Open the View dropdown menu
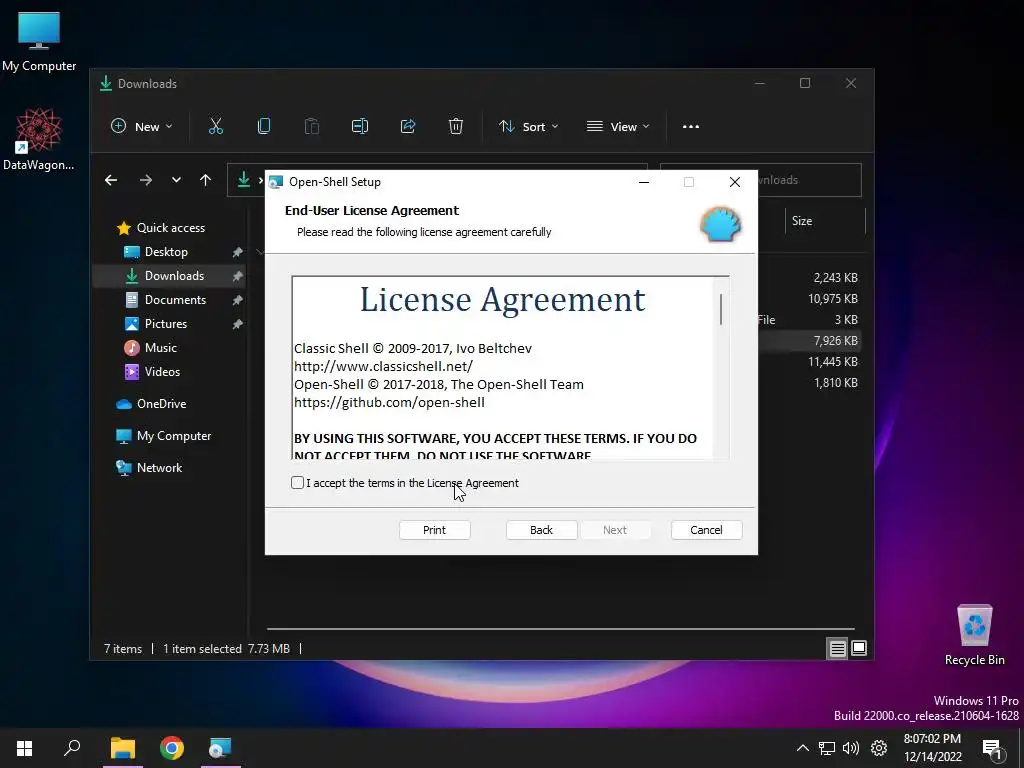The image size is (1024, 768). [618, 126]
